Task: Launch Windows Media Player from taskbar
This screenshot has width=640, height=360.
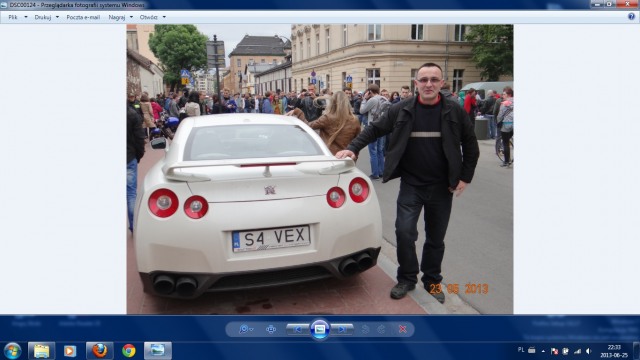Action: (x=70, y=351)
